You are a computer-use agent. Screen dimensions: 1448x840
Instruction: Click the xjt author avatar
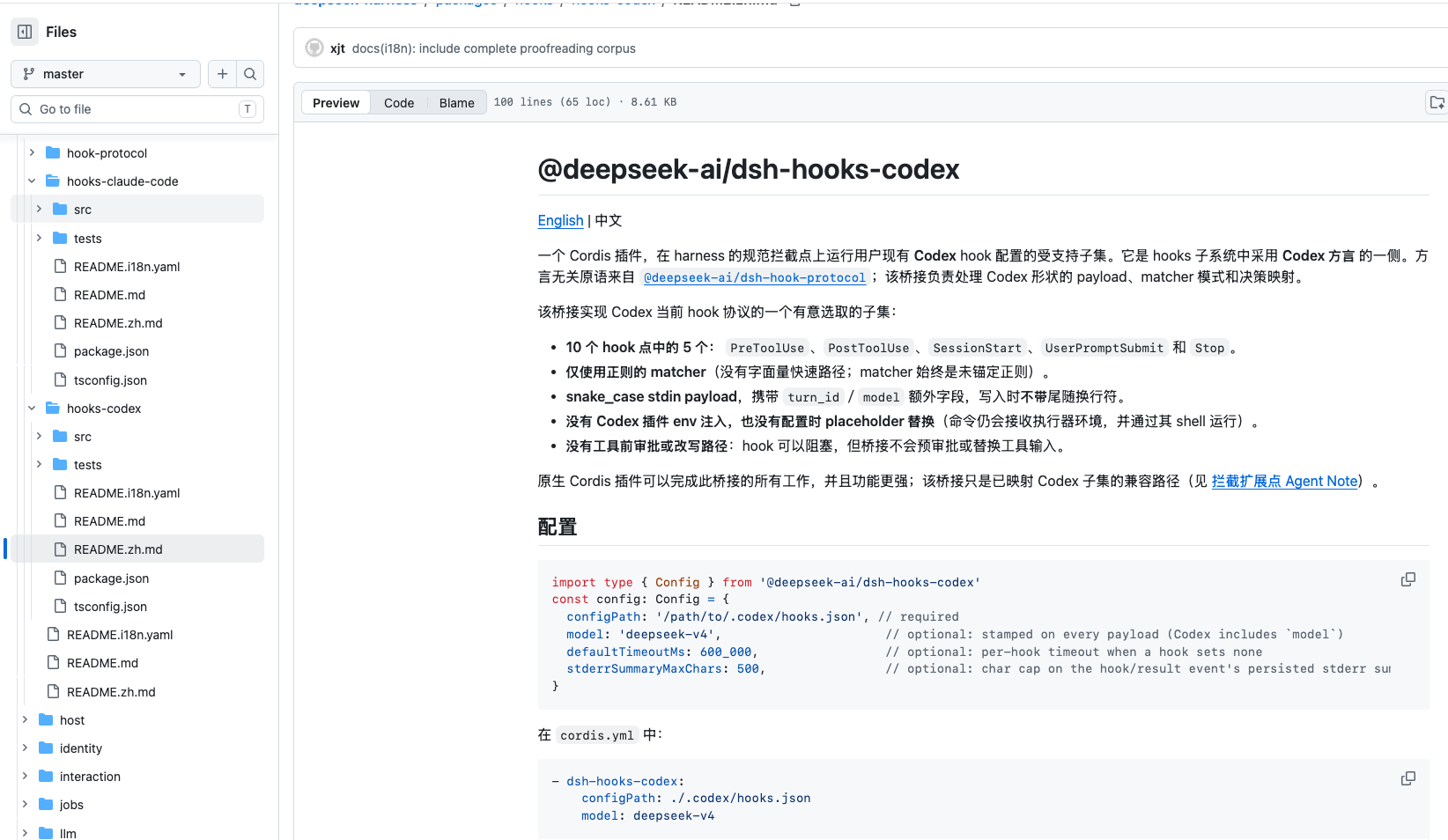click(x=314, y=48)
